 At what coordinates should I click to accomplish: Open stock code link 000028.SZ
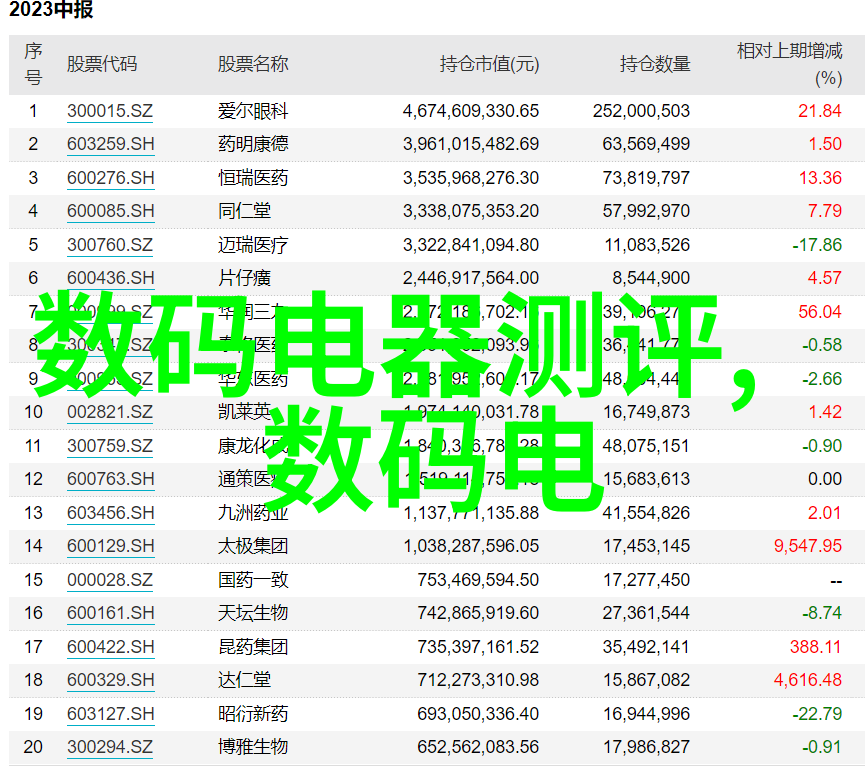click(110, 580)
